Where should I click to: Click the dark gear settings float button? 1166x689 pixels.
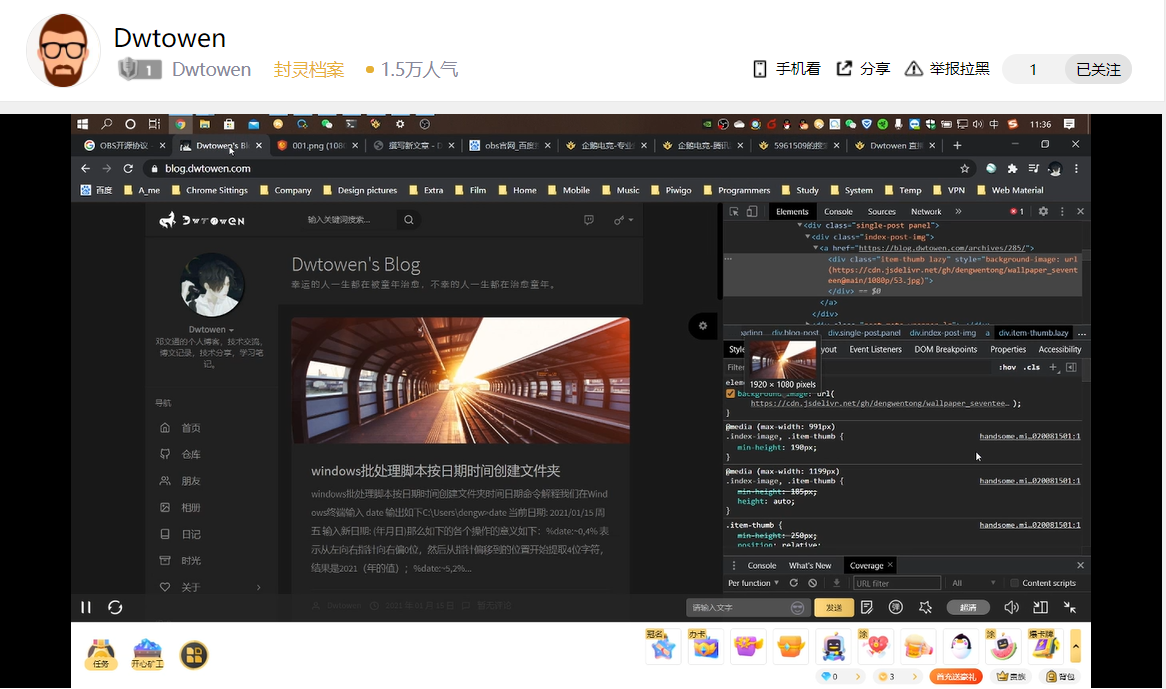pos(703,326)
